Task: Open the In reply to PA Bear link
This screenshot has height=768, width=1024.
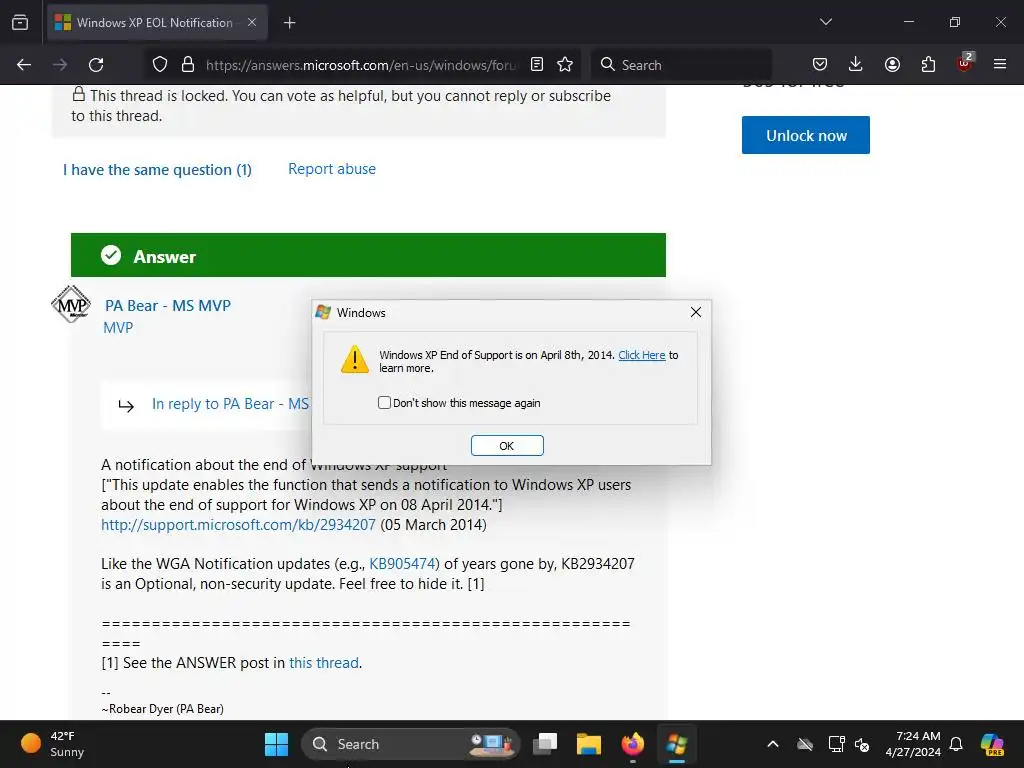Action: click(230, 404)
